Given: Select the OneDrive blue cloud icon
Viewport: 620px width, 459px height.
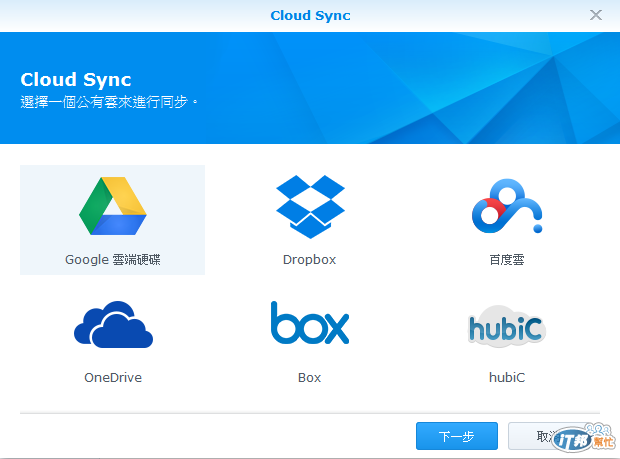Looking at the screenshot, I should click(113, 325).
